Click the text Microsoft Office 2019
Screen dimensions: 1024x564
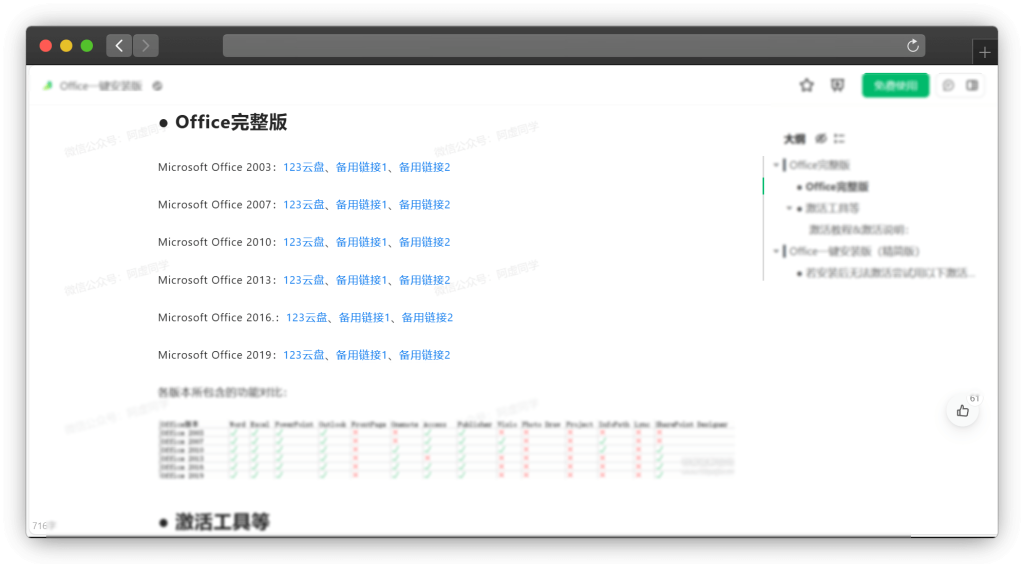pos(214,355)
